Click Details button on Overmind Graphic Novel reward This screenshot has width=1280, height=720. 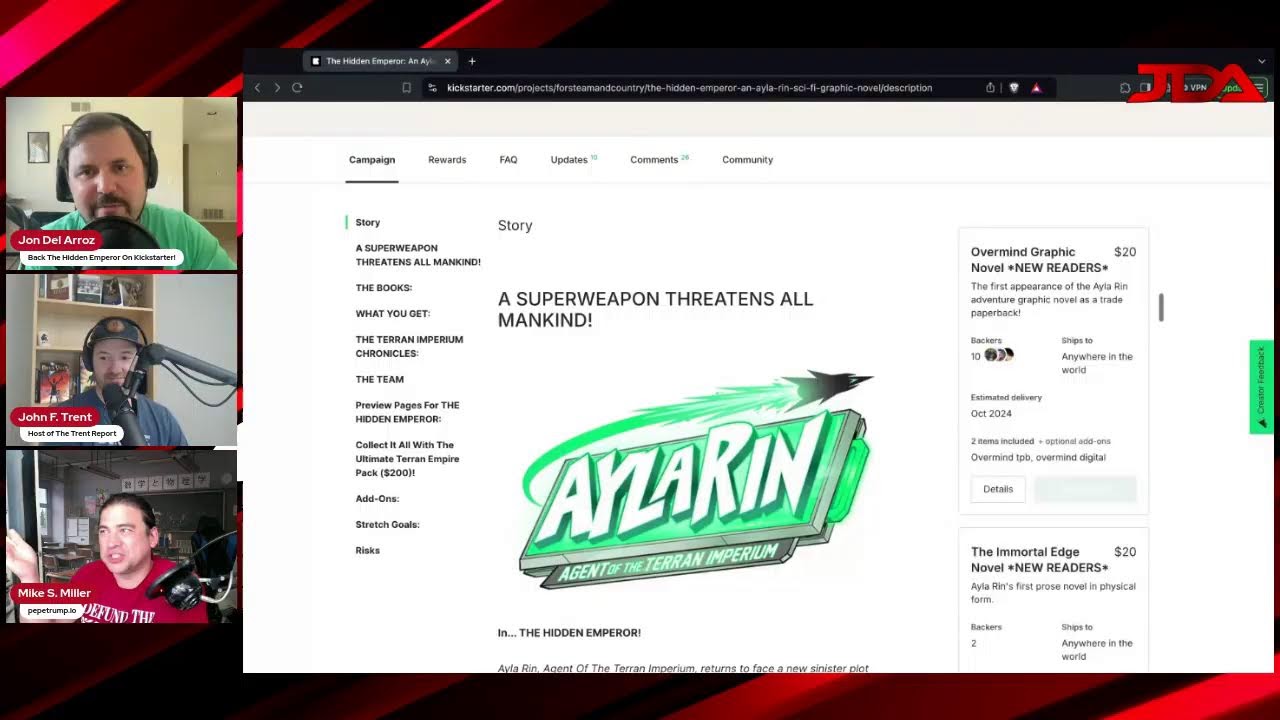998,489
